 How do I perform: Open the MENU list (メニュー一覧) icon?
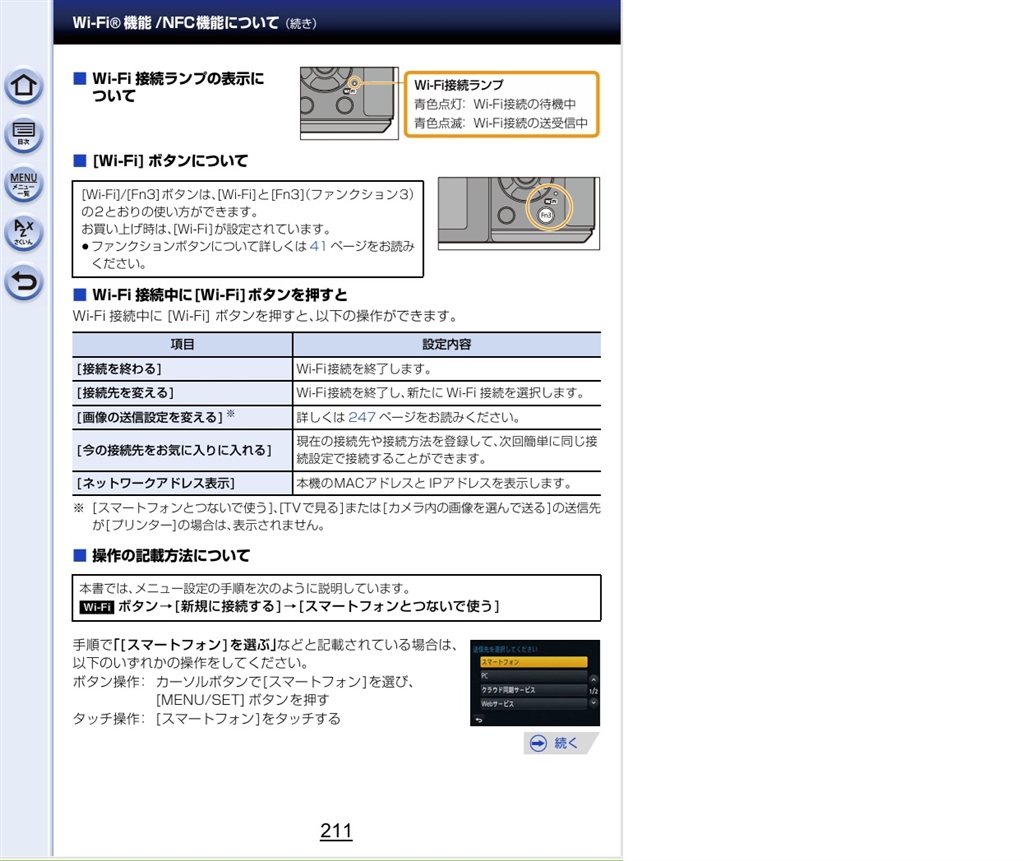[24, 184]
